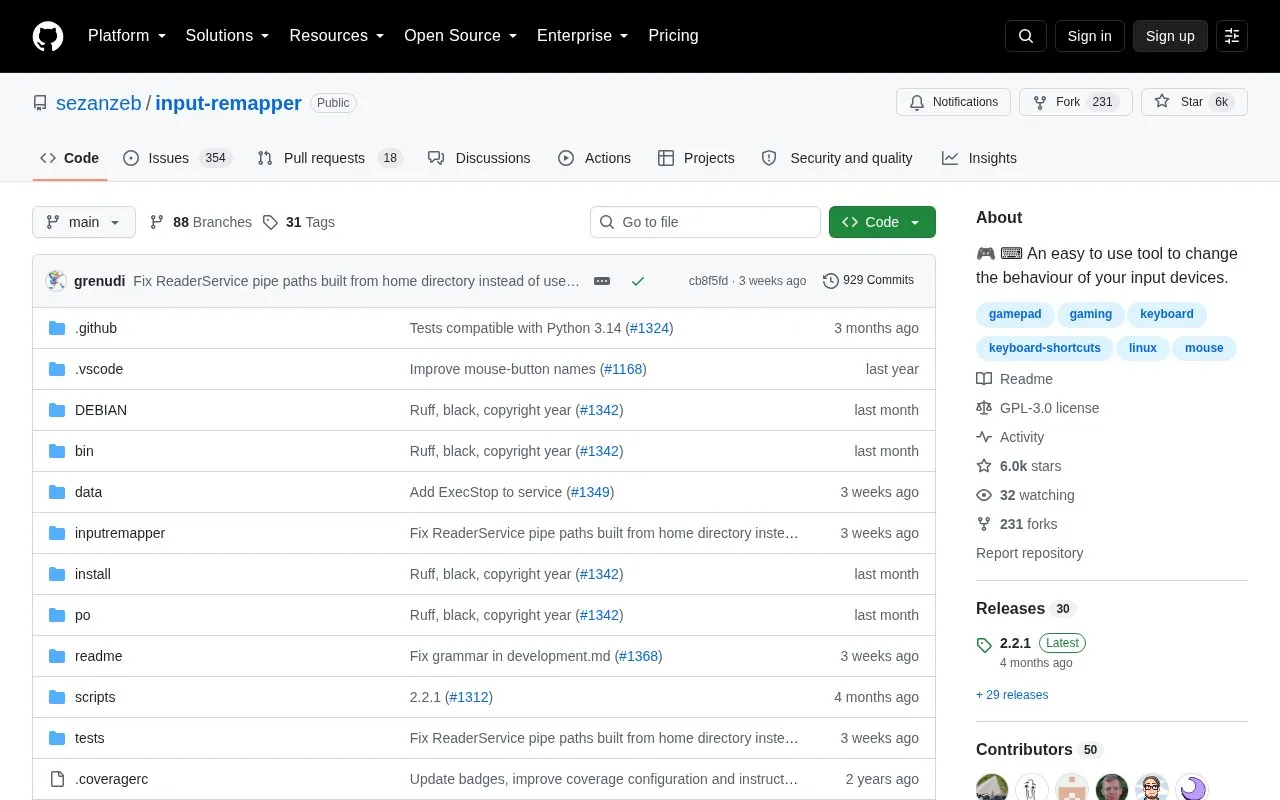Open the 929 Commits history
Image resolution: width=1280 pixels, height=800 pixels.
pyautogui.click(x=868, y=281)
